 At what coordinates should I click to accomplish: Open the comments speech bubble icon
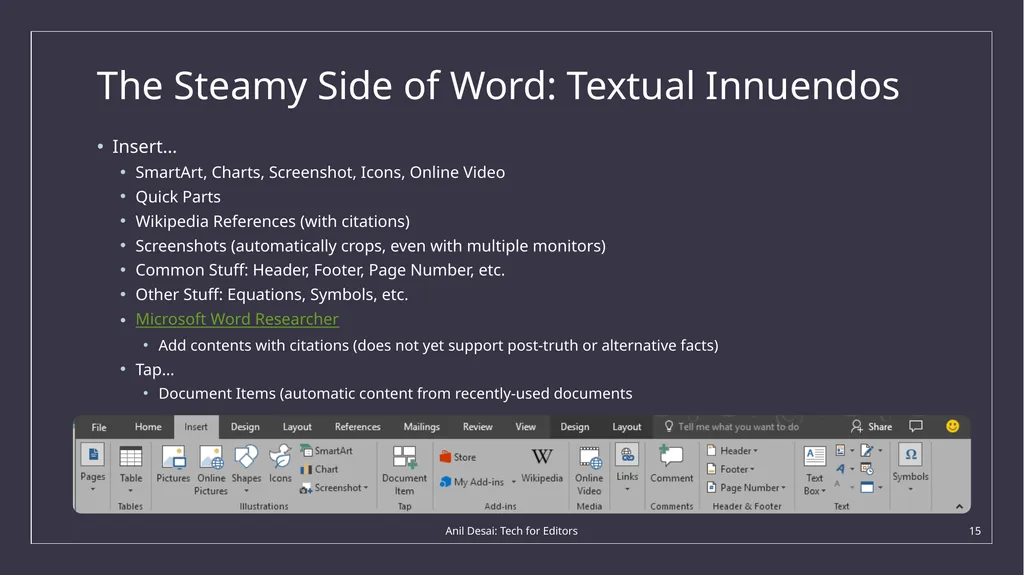916,426
